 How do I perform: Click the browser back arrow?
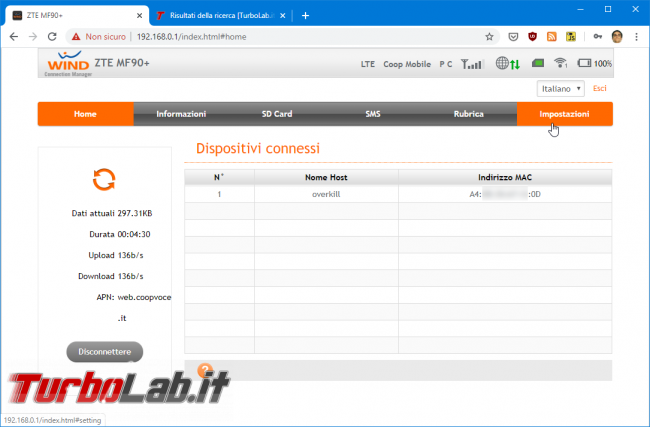pos(14,36)
